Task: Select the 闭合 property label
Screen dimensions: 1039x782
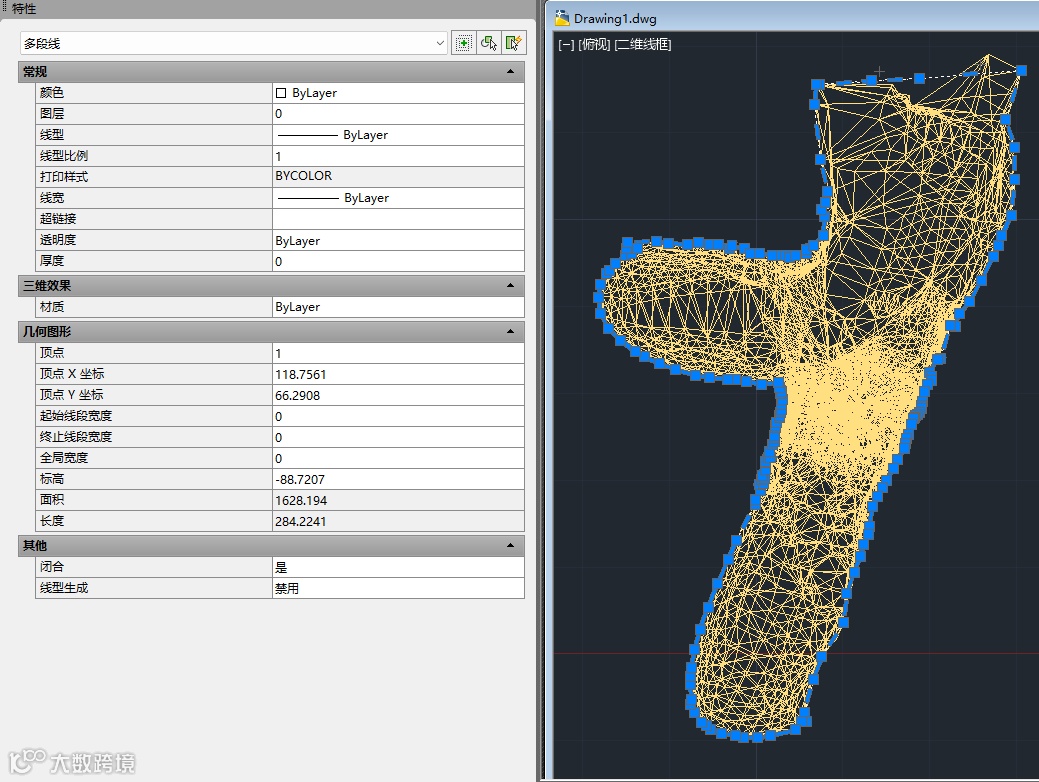Action: click(x=52, y=567)
